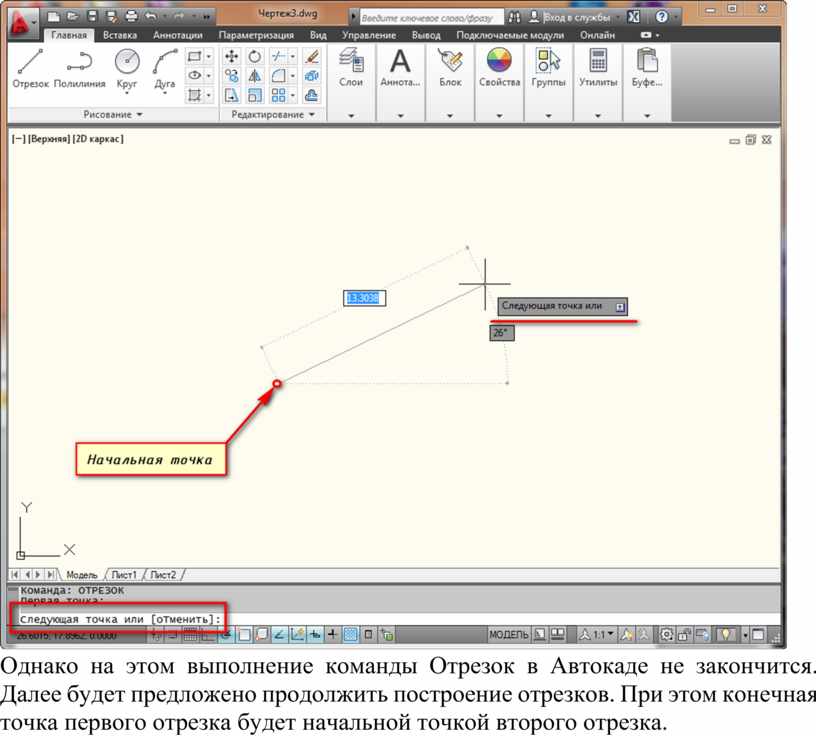Open workspace switching gear in status bar
The image size is (816, 736).
[x=666, y=635]
